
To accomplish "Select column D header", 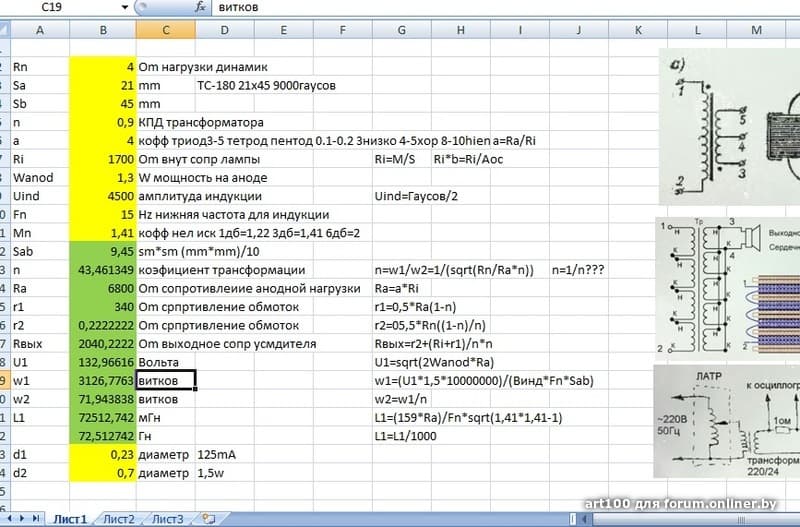I will click(x=224, y=30).
